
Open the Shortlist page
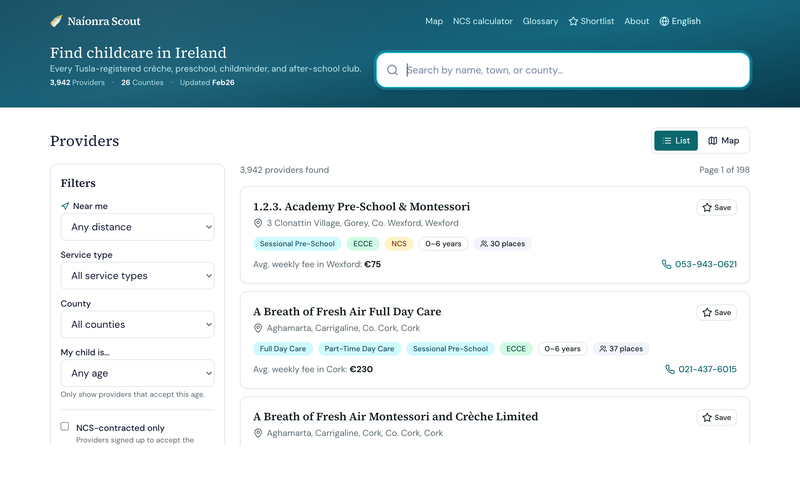click(x=591, y=21)
